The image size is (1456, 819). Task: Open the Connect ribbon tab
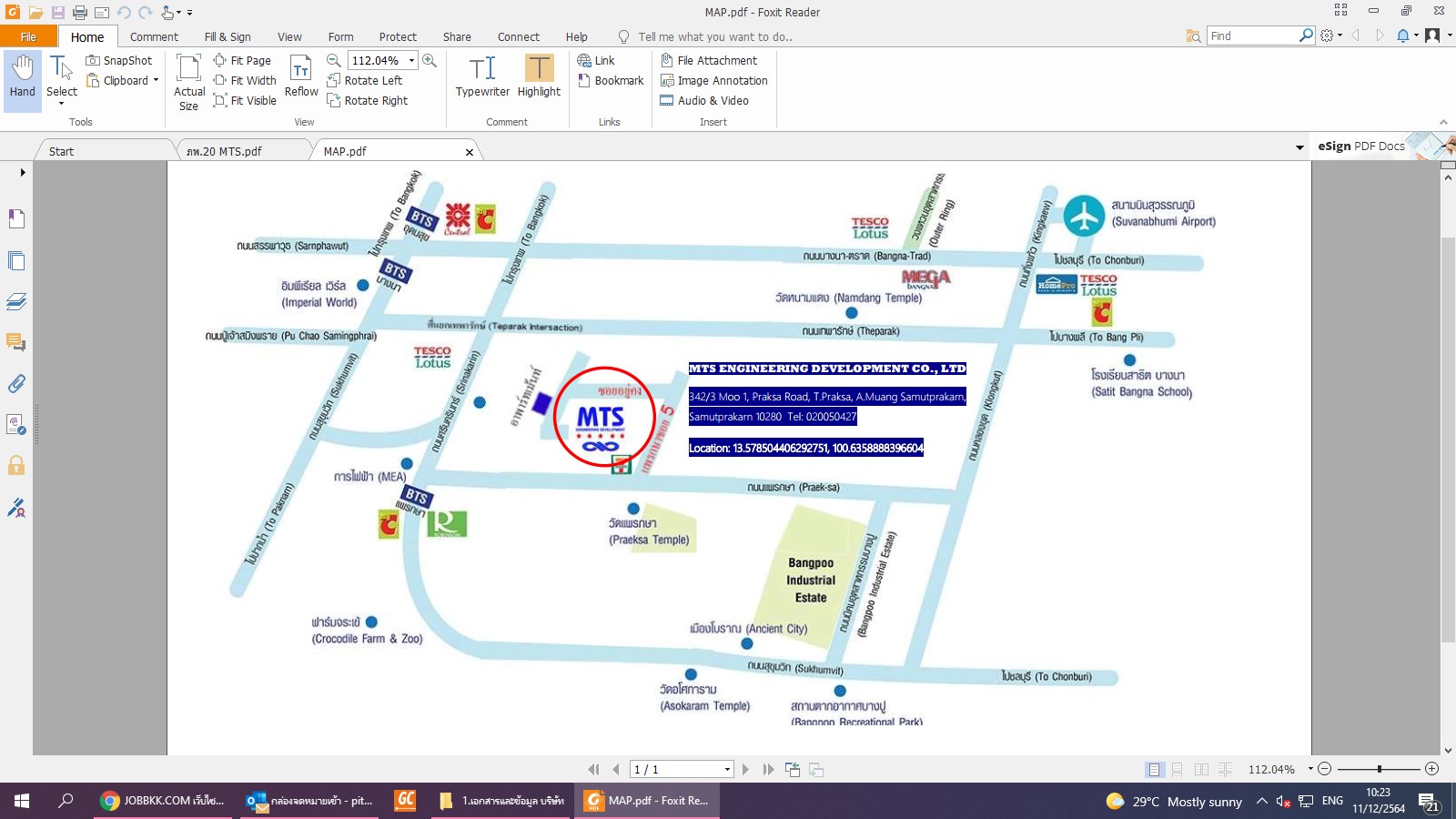519,36
